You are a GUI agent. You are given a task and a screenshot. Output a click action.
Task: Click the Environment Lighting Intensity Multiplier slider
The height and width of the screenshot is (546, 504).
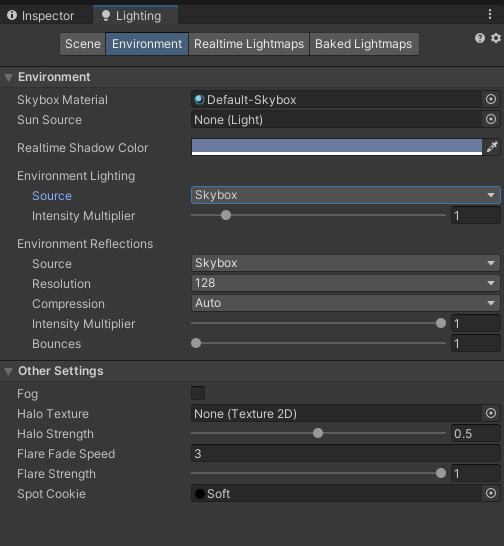(x=318, y=215)
